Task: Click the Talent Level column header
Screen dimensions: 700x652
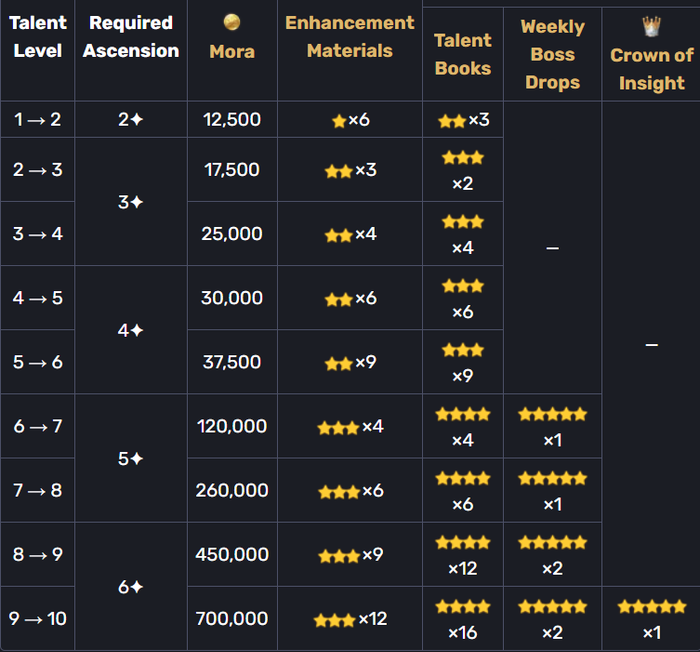Action: click(x=38, y=37)
